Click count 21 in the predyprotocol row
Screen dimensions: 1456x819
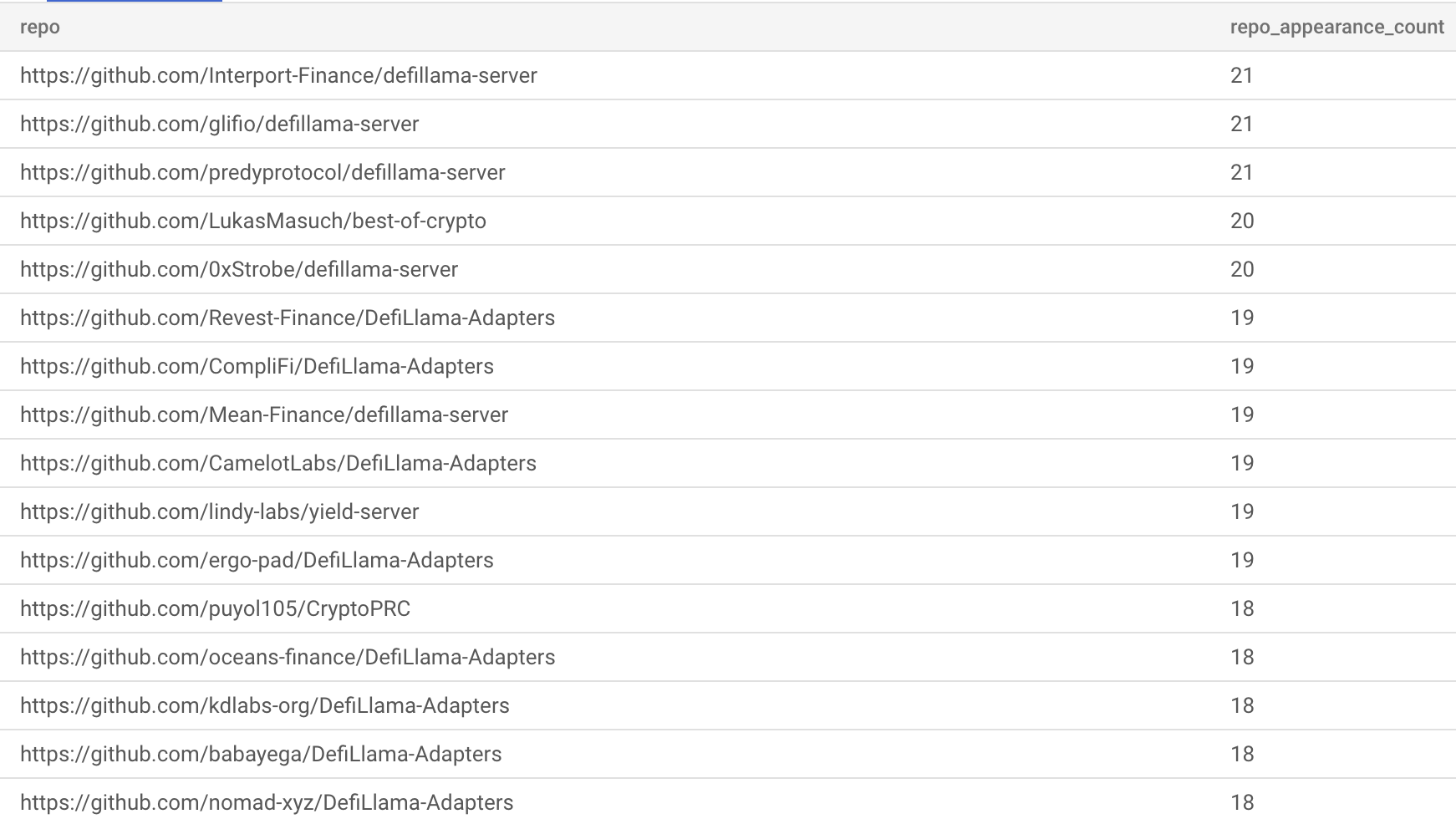[x=1242, y=173]
